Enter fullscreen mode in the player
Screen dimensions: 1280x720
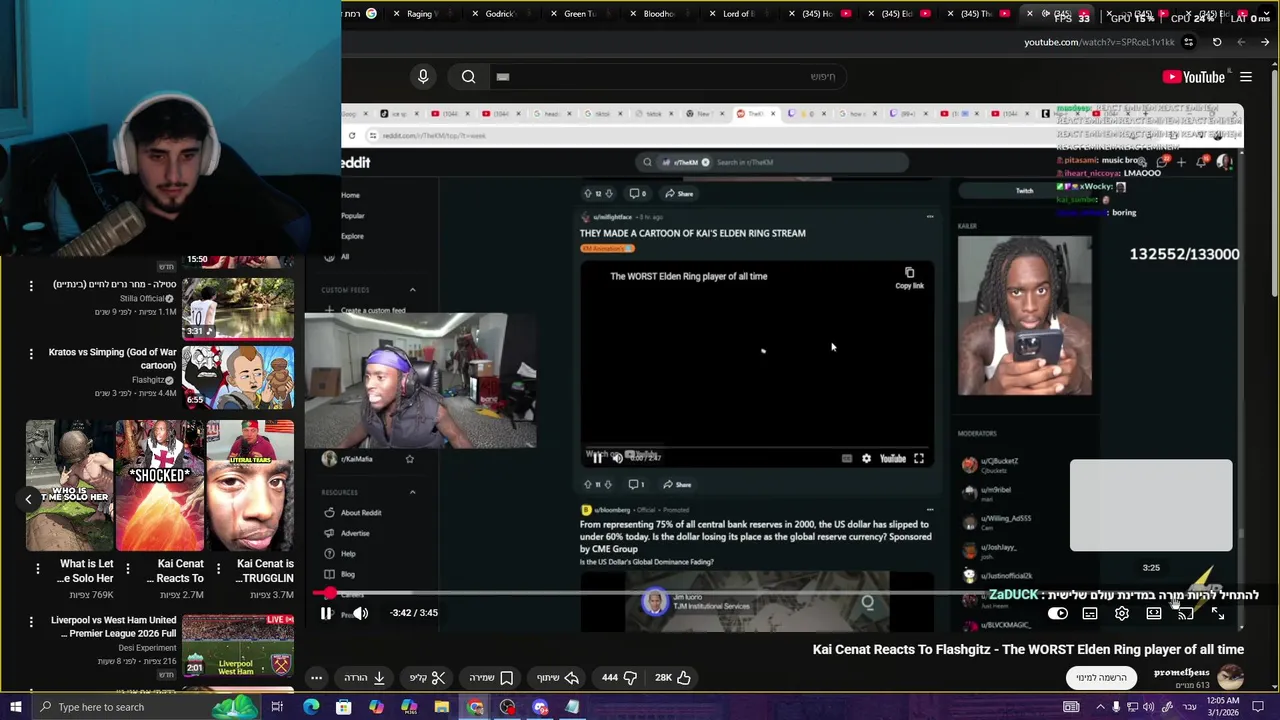tap(1218, 613)
